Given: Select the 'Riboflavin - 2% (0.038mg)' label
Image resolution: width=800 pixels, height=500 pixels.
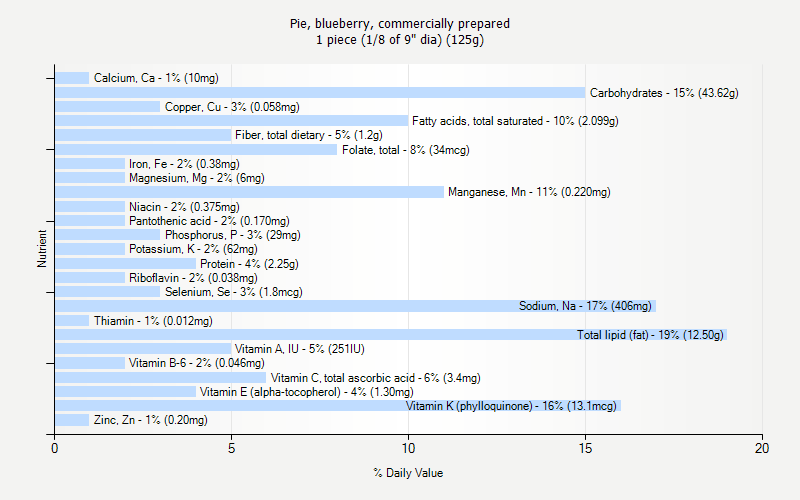Looking at the screenshot, I should (x=193, y=278).
